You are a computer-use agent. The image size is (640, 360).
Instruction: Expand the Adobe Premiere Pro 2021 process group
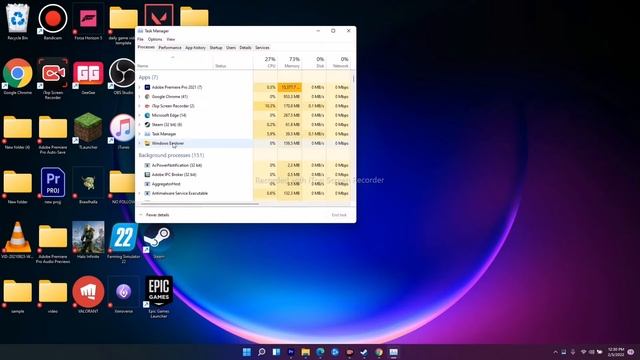click(140, 87)
